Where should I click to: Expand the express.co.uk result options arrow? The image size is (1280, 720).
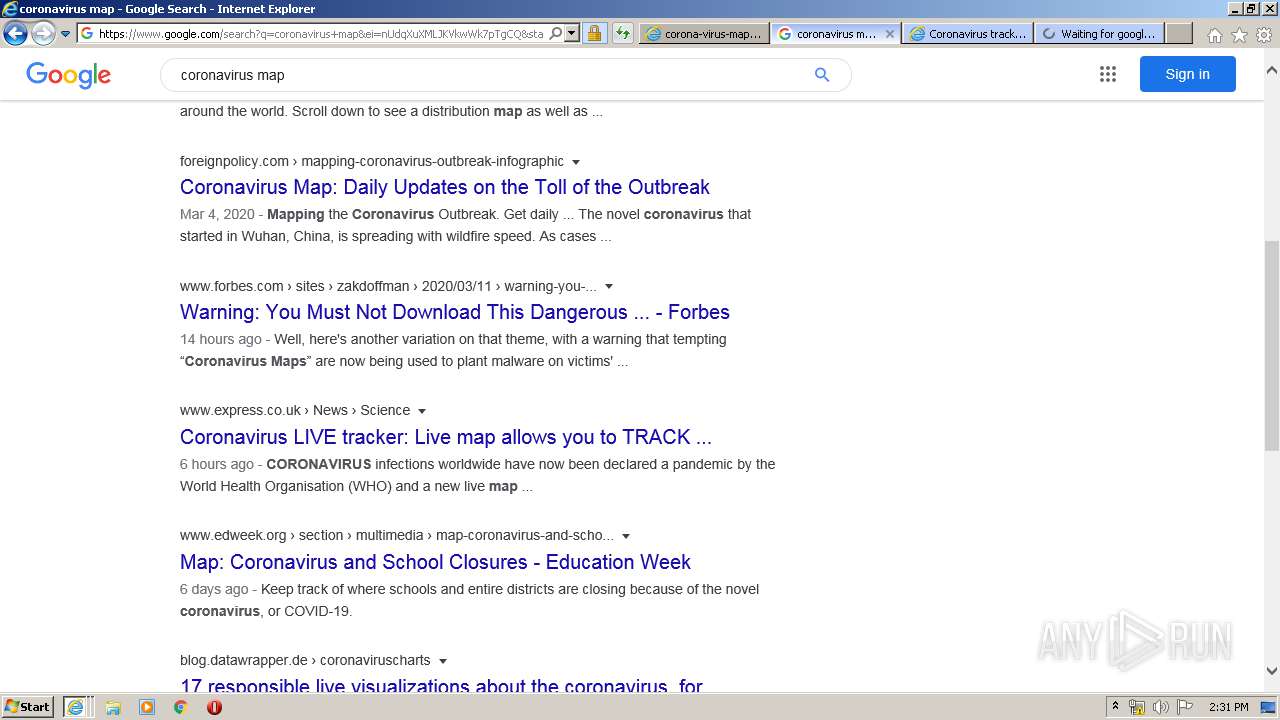(422, 411)
